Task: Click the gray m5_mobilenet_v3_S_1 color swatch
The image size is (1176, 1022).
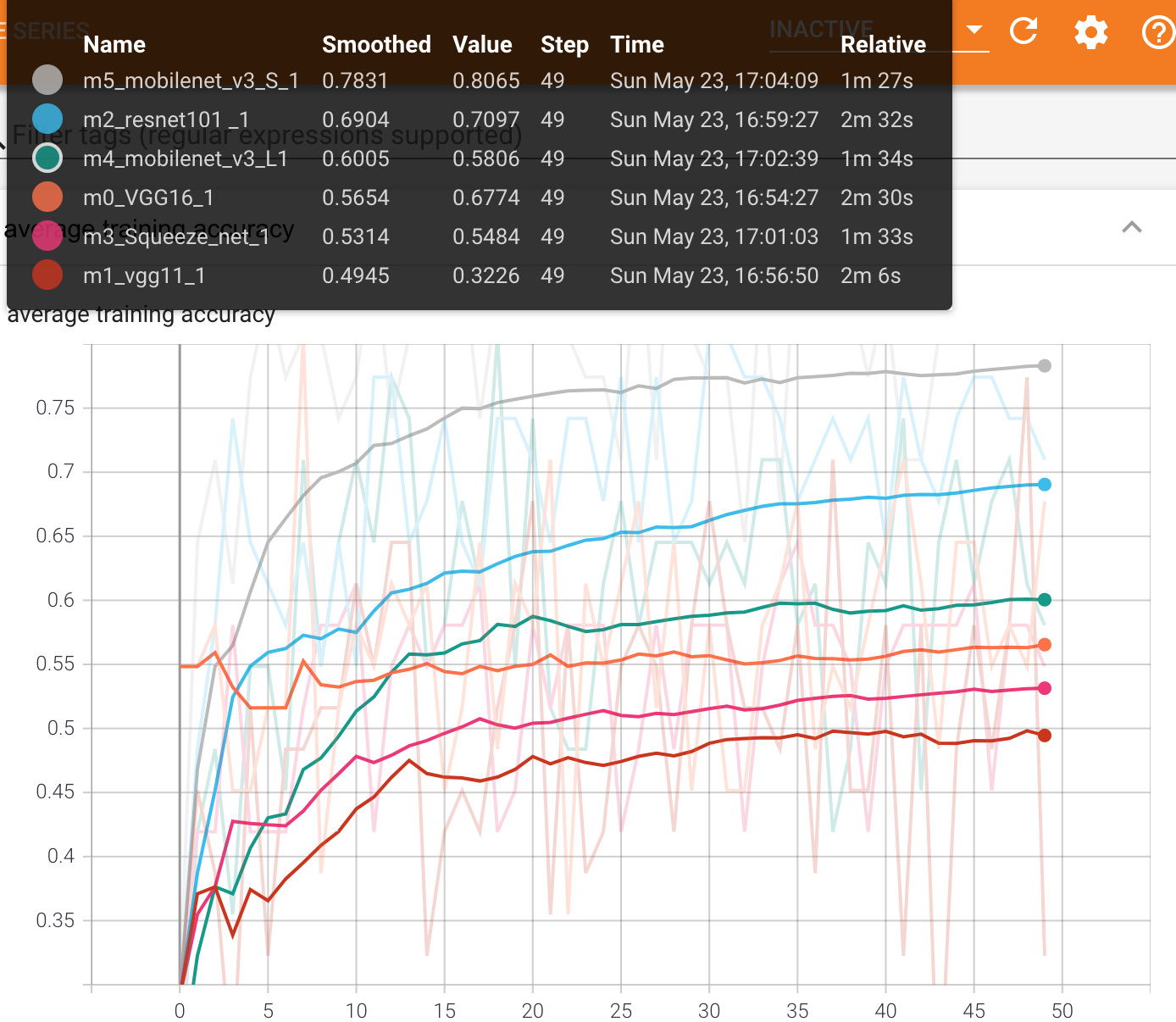Action: tap(47, 80)
